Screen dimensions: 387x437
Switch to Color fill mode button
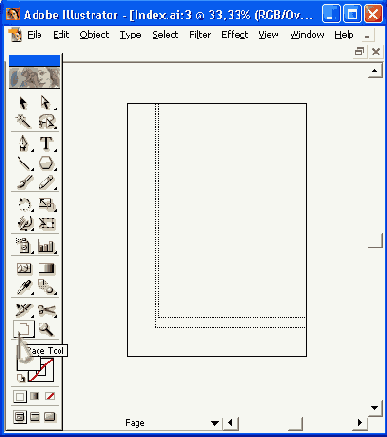click(20, 397)
